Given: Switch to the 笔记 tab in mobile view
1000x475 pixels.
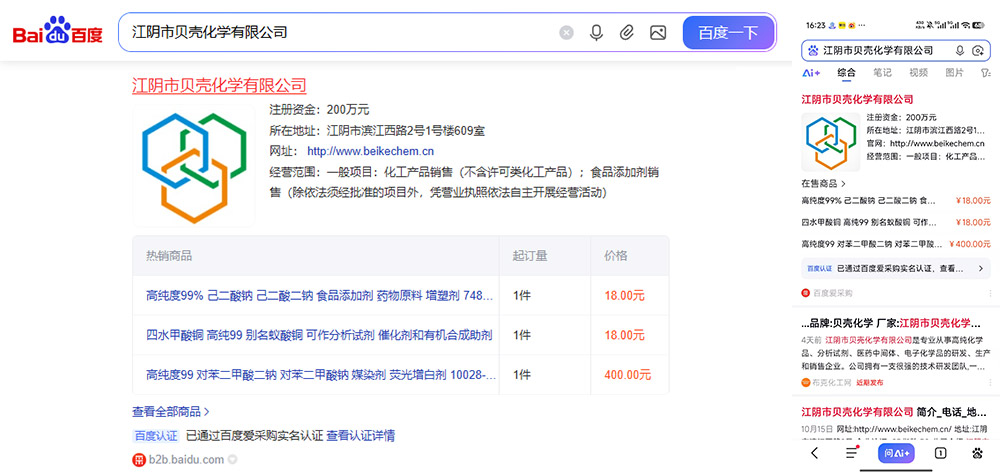Looking at the screenshot, I should click(x=882, y=73).
